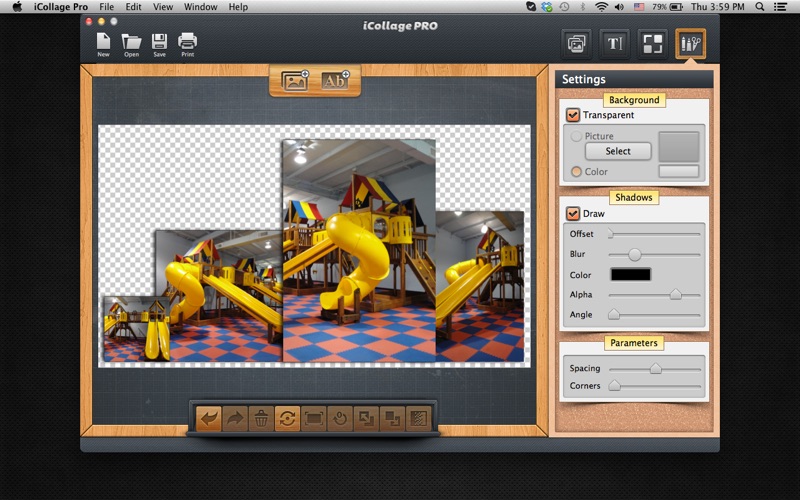800x500 pixels.
Task: Open the layout grid panel icon
Action: coord(652,43)
